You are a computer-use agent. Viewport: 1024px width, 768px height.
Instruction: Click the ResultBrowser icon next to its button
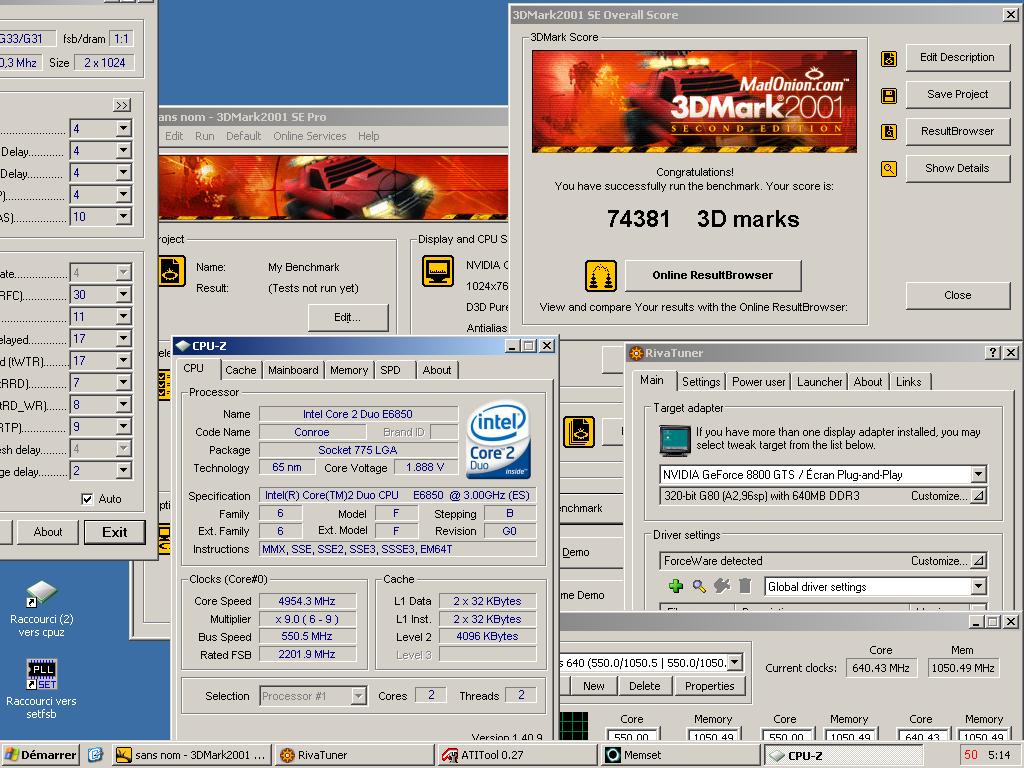click(x=889, y=132)
